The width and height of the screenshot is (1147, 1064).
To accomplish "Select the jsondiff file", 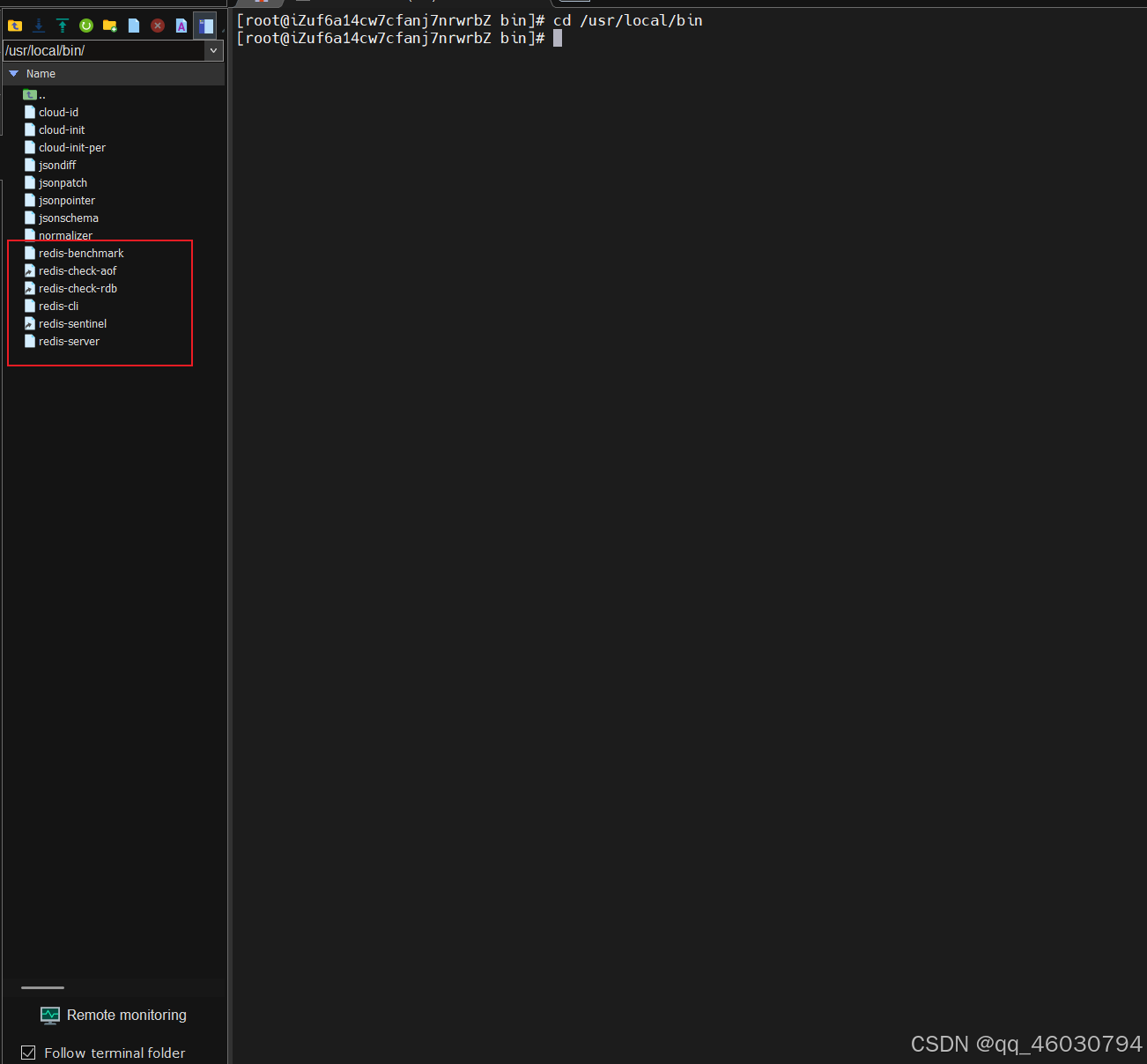I will coord(57,165).
